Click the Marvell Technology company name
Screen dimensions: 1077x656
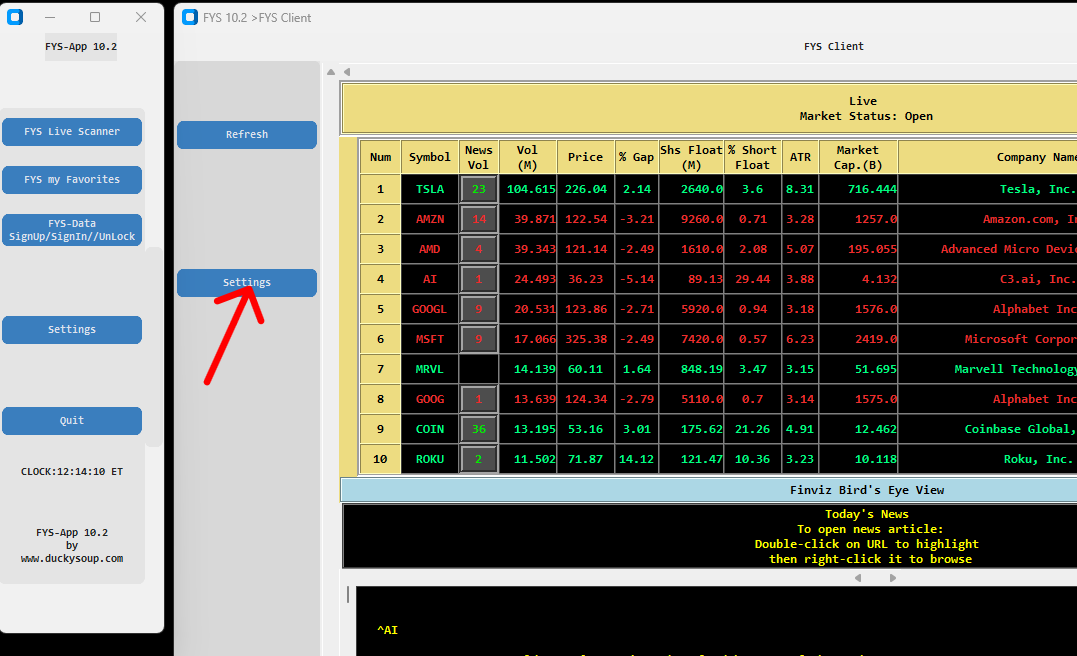coord(1015,370)
